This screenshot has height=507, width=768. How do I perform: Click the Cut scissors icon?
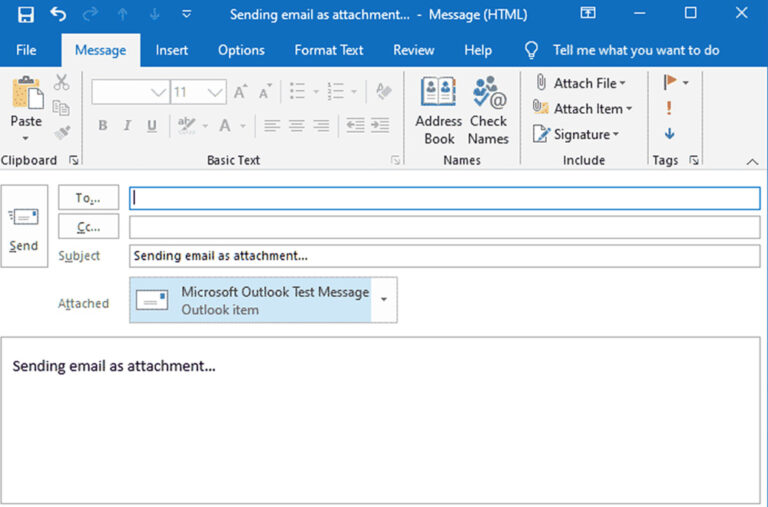[62, 83]
